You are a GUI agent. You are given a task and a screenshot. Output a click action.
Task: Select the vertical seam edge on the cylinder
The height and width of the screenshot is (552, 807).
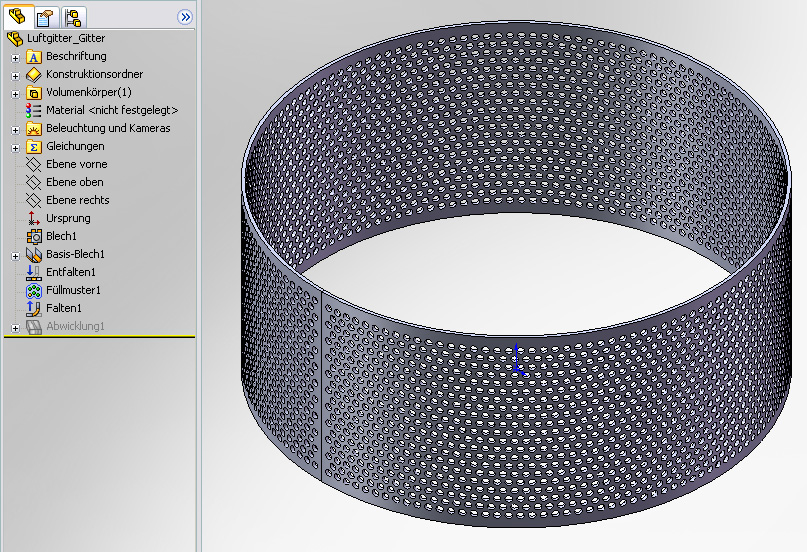point(322,386)
